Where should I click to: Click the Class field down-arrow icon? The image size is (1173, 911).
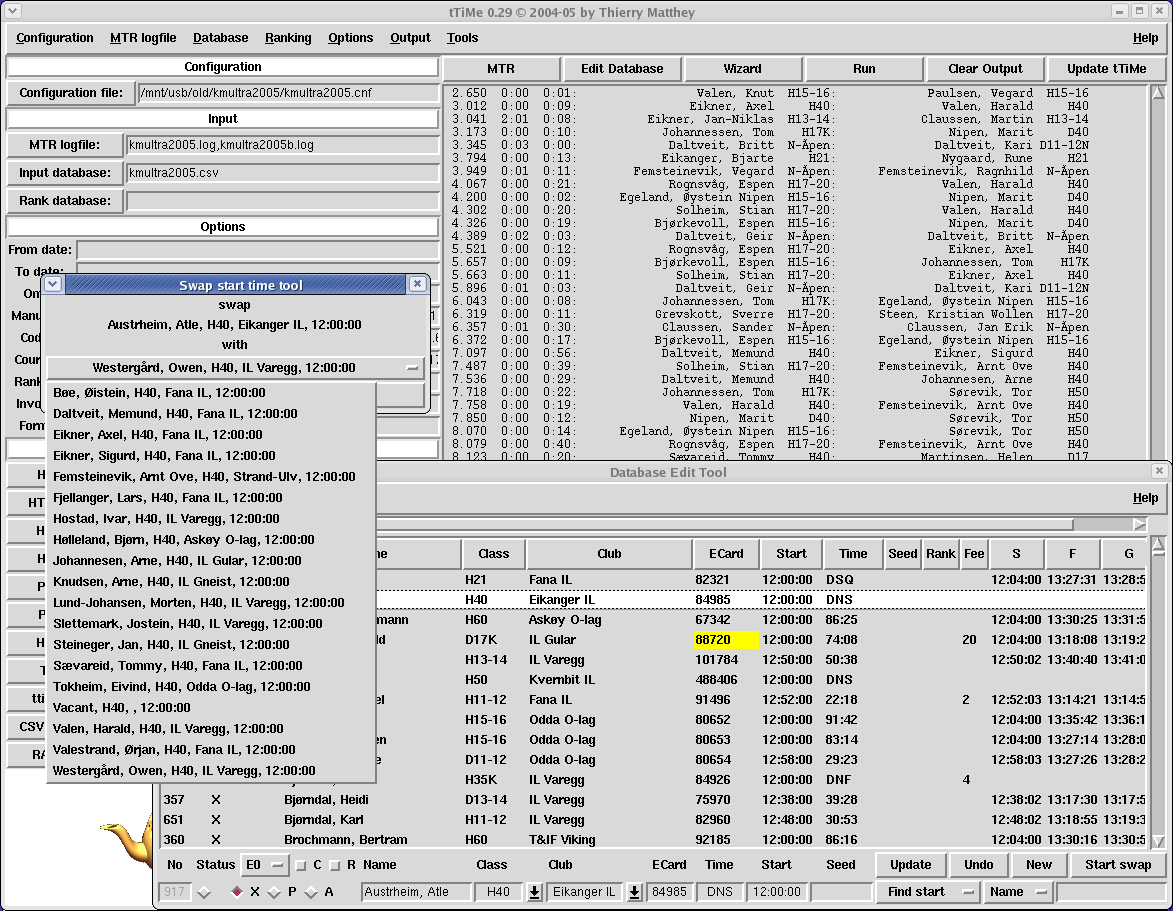pyautogui.click(x=534, y=892)
